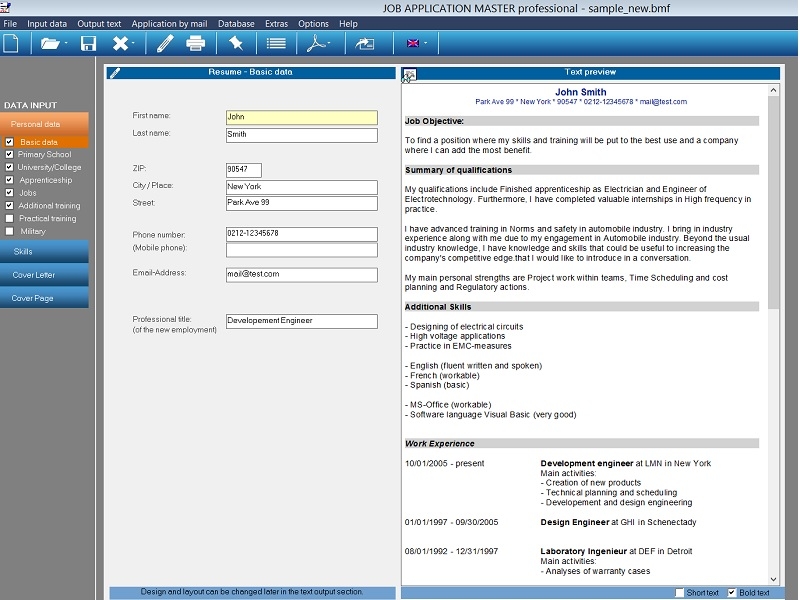This screenshot has width=800, height=600.
Task: Open the Skills section
Action: click(44, 252)
